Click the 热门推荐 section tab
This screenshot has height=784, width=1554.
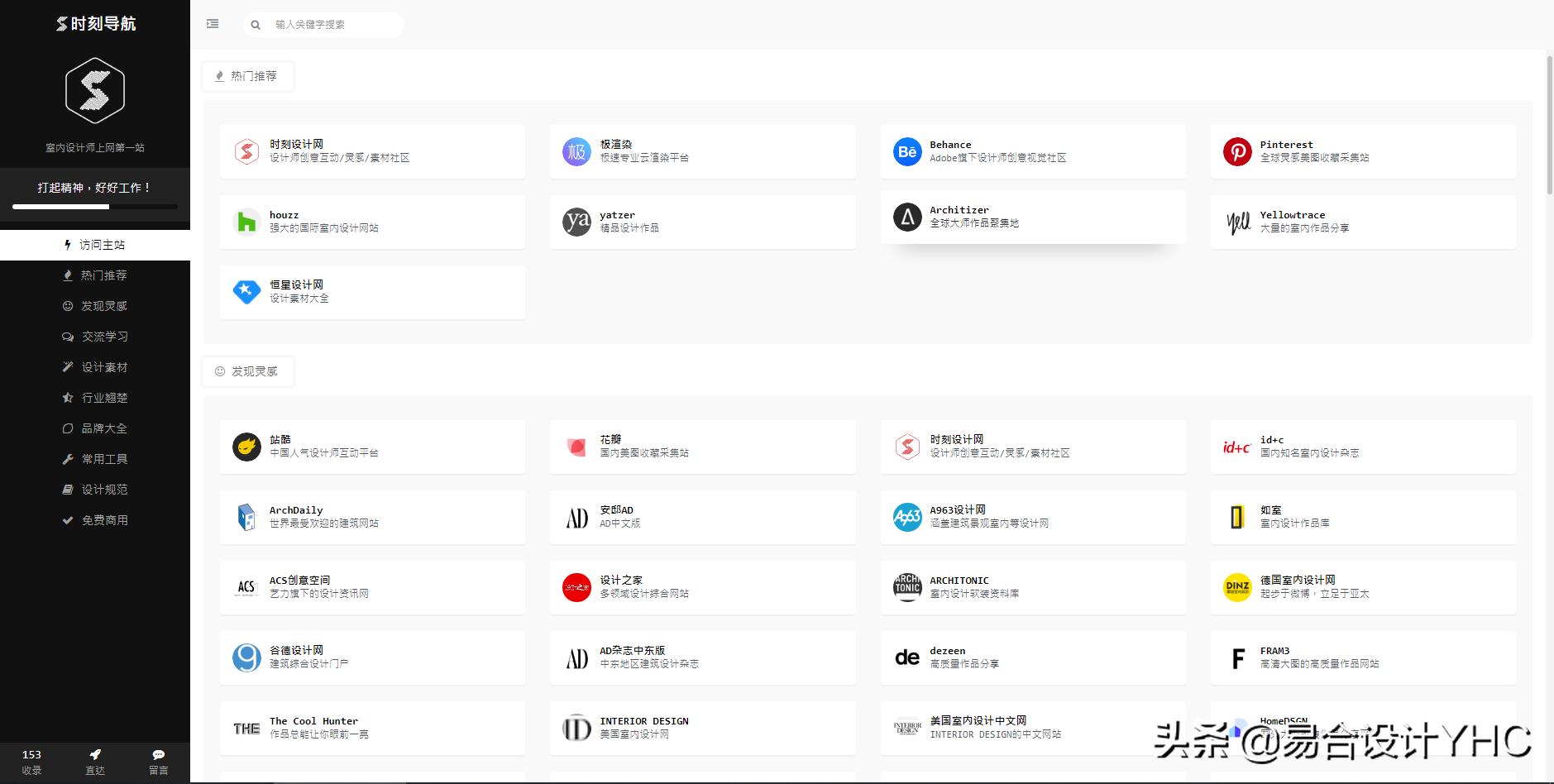tap(247, 76)
